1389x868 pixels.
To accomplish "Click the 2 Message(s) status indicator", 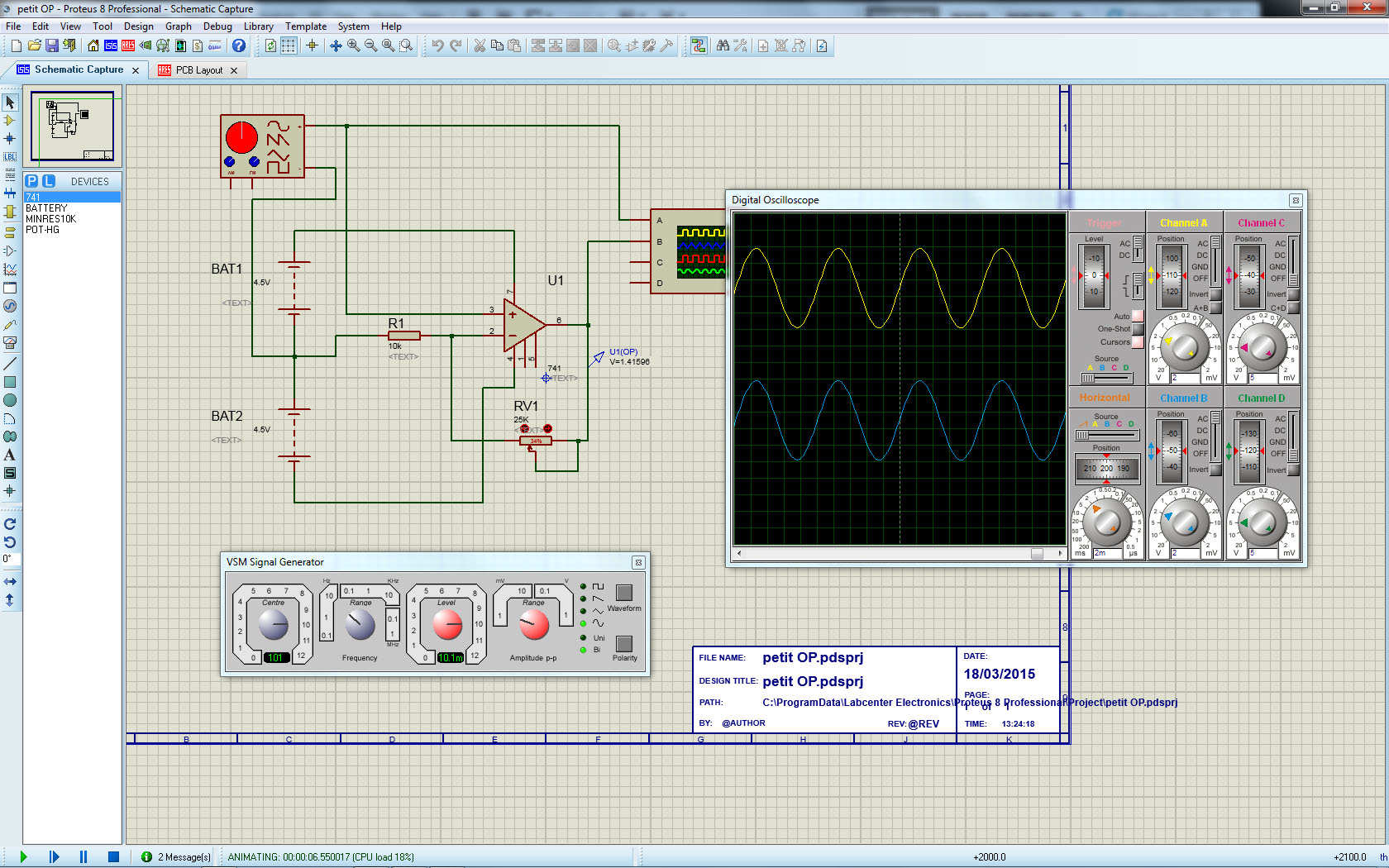I will click(x=177, y=857).
